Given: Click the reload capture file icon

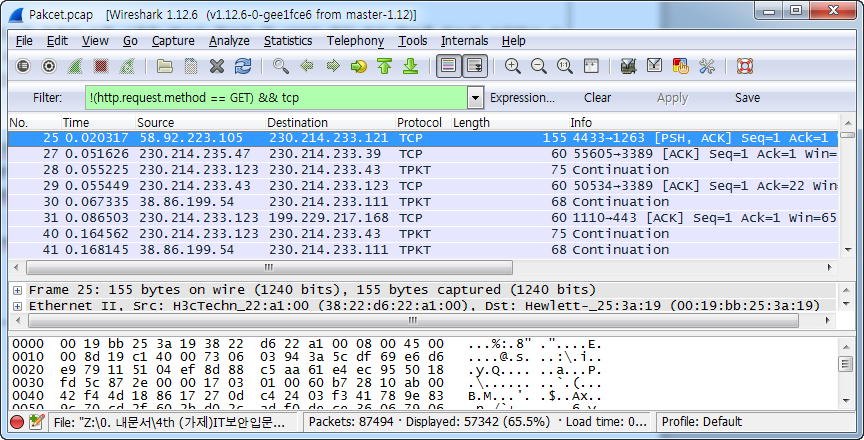Looking at the screenshot, I should [243, 67].
